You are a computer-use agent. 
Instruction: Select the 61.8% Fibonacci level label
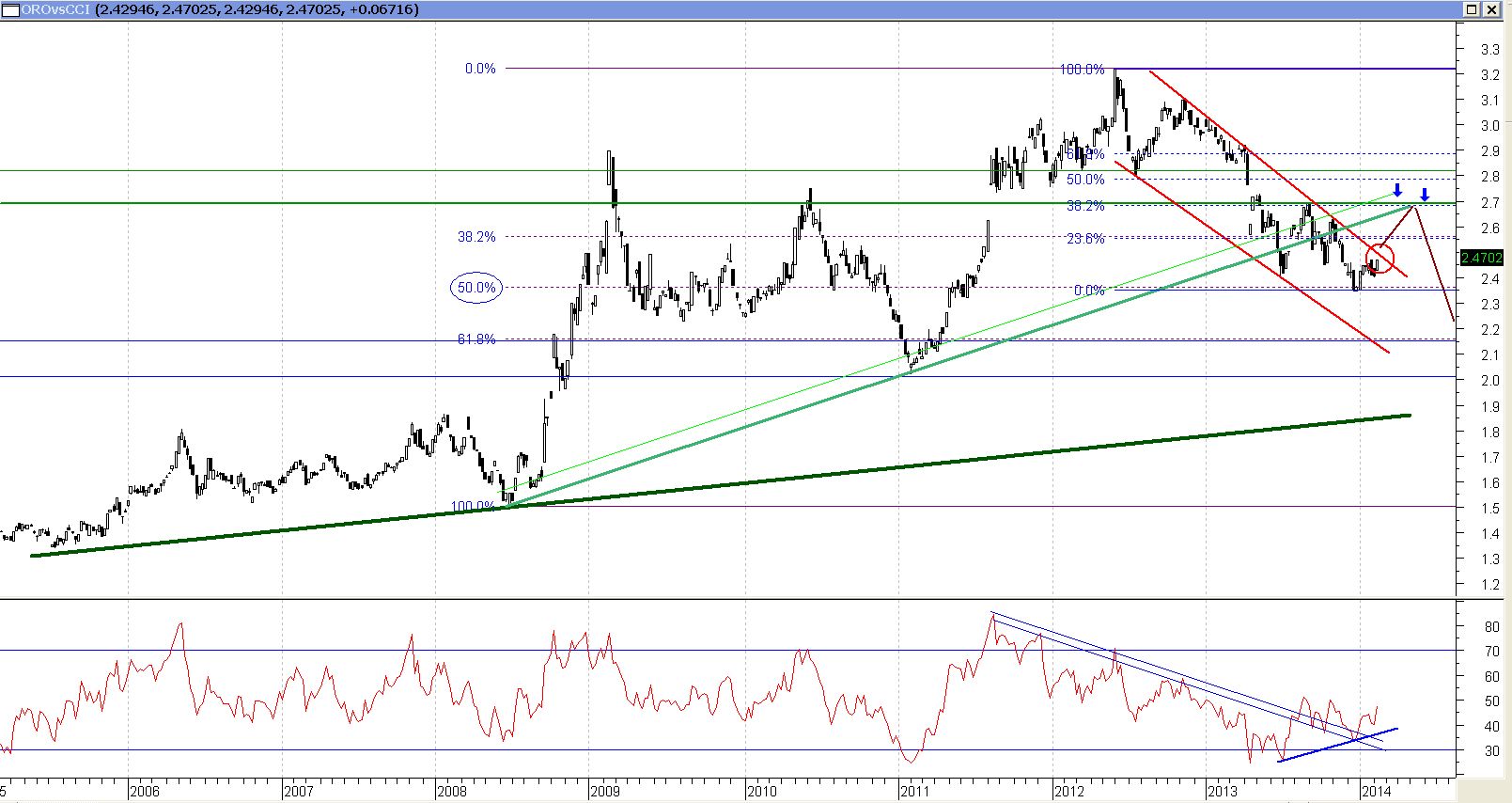click(x=476, y=339)
